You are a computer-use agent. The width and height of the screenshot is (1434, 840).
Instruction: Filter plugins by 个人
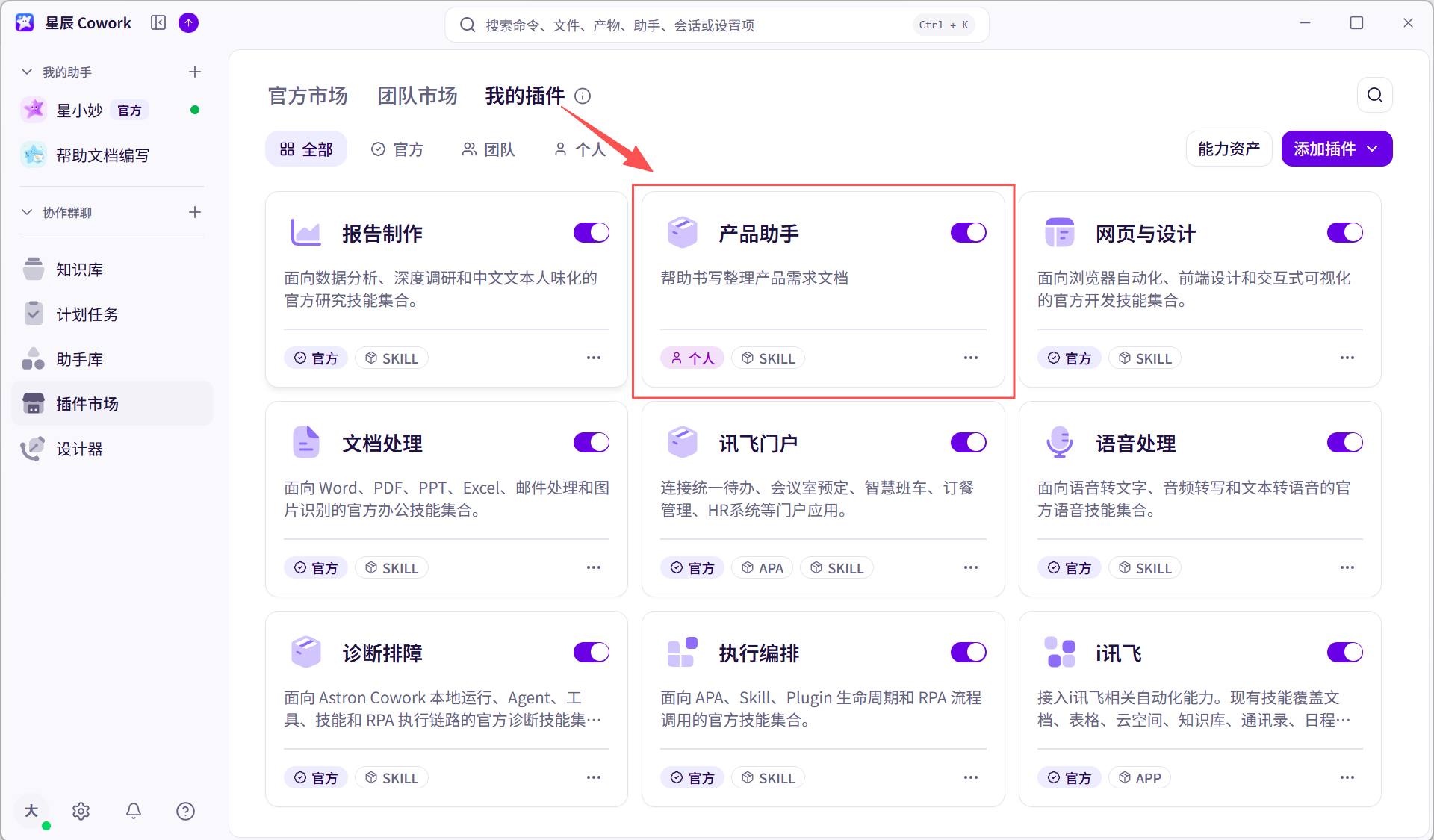click(580, 149)
